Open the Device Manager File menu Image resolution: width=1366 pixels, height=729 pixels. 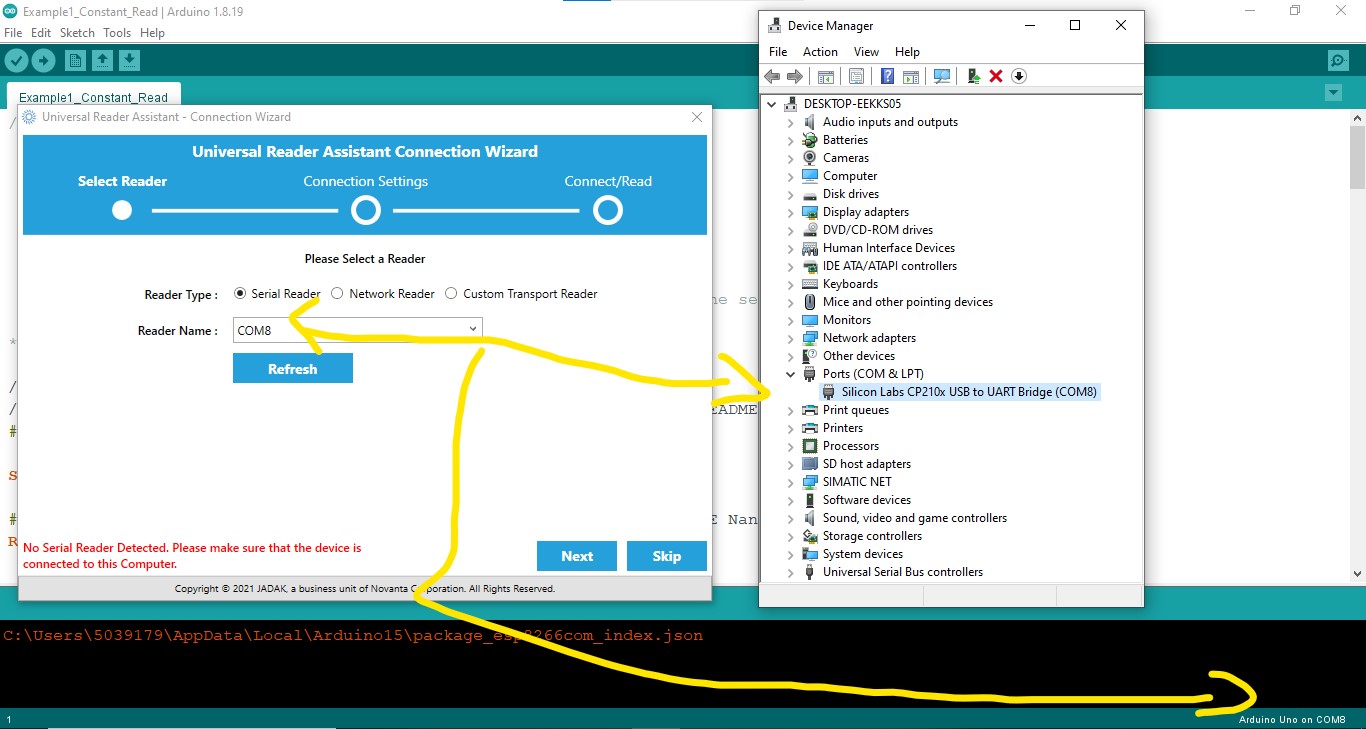coord(778,52)
